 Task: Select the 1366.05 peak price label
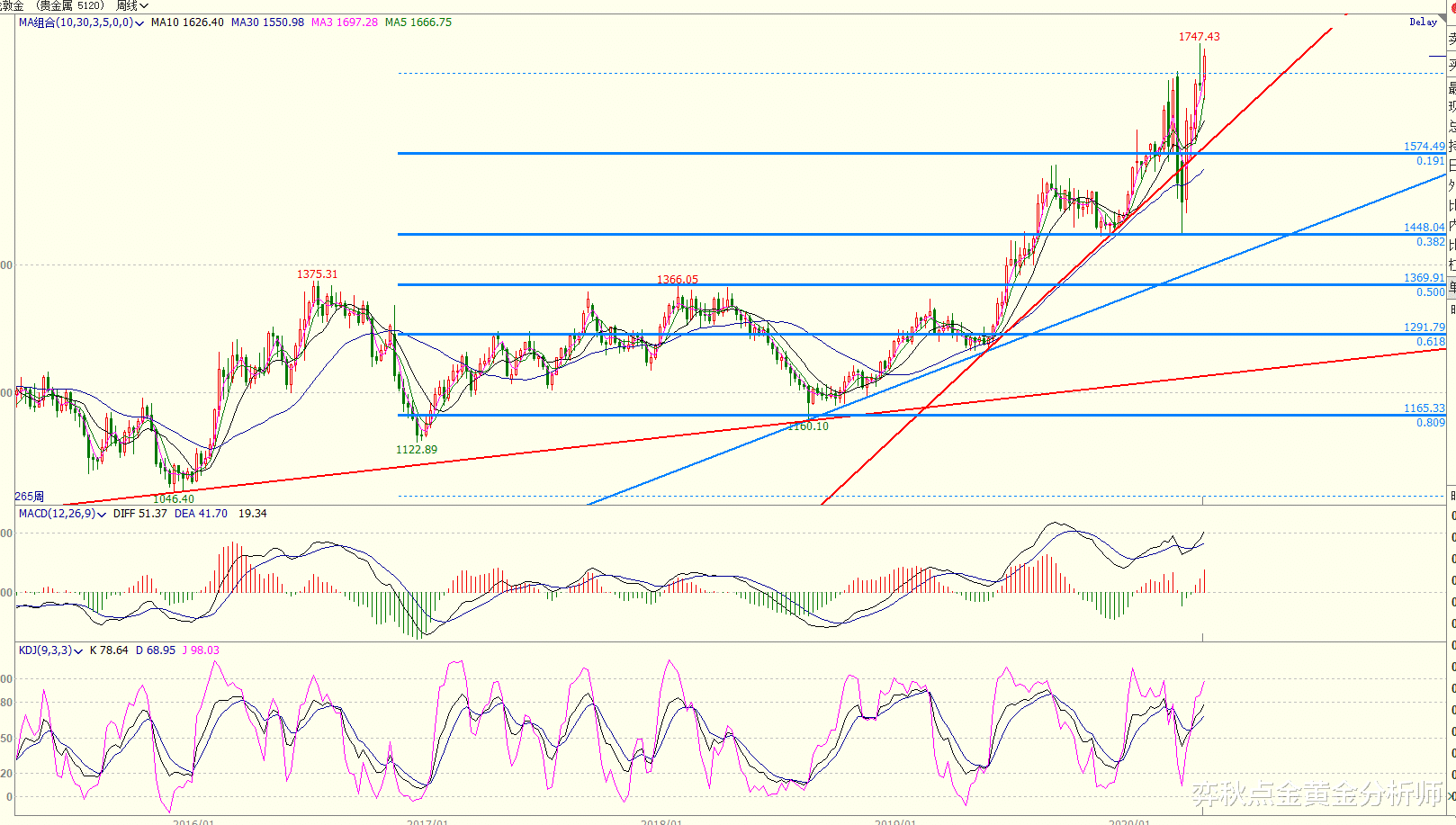tap(678, 280)
